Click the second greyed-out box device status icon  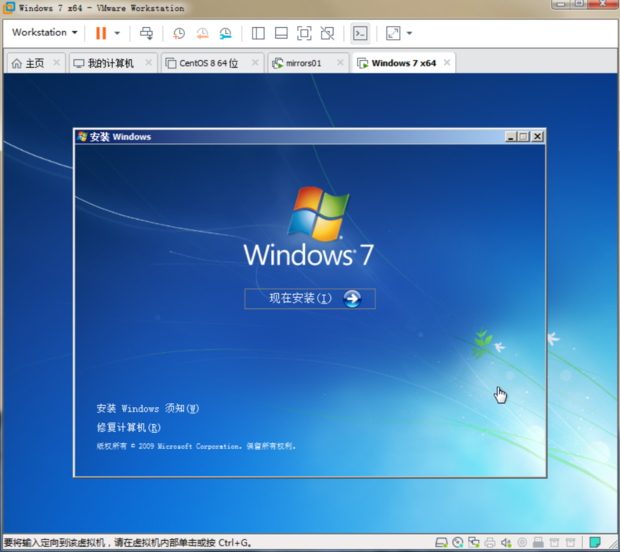pyautogui.click(x=570, y=543)
